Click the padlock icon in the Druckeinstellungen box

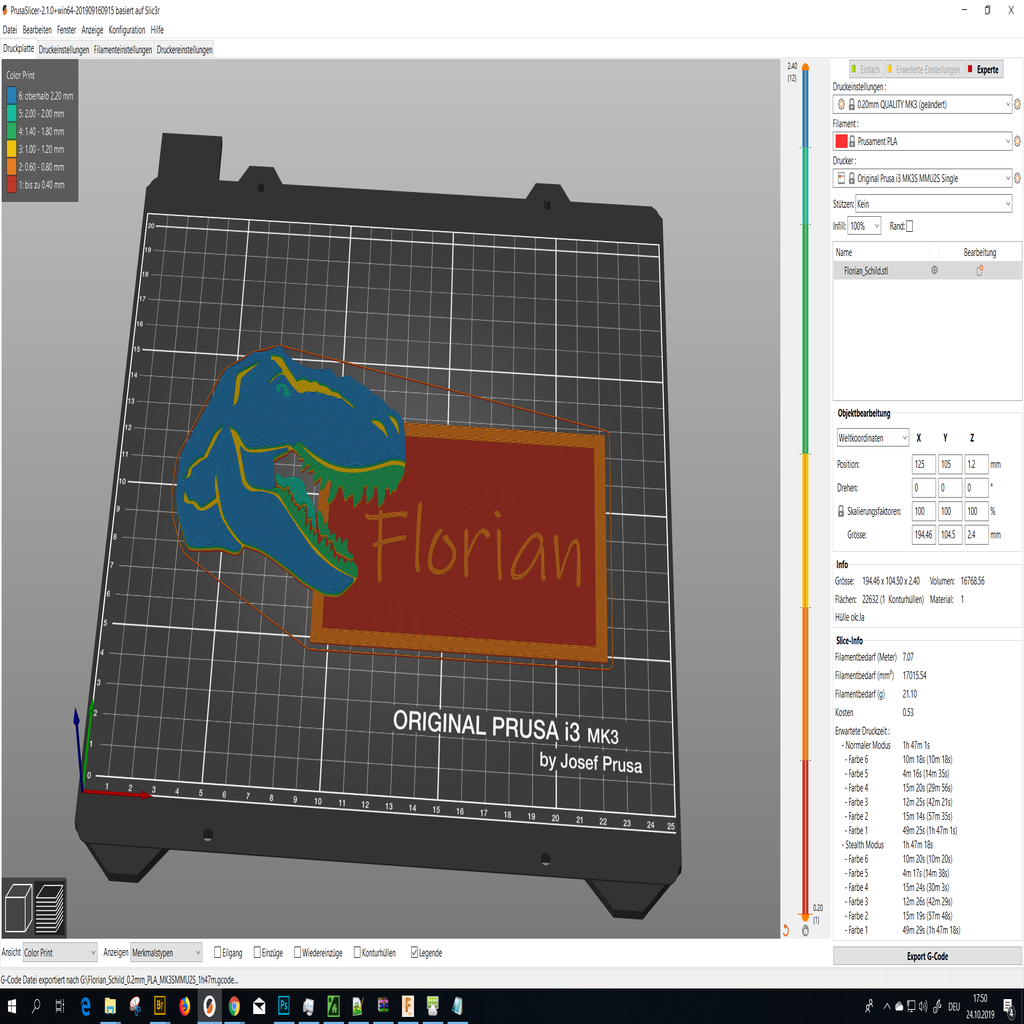[x=851, y=104]
